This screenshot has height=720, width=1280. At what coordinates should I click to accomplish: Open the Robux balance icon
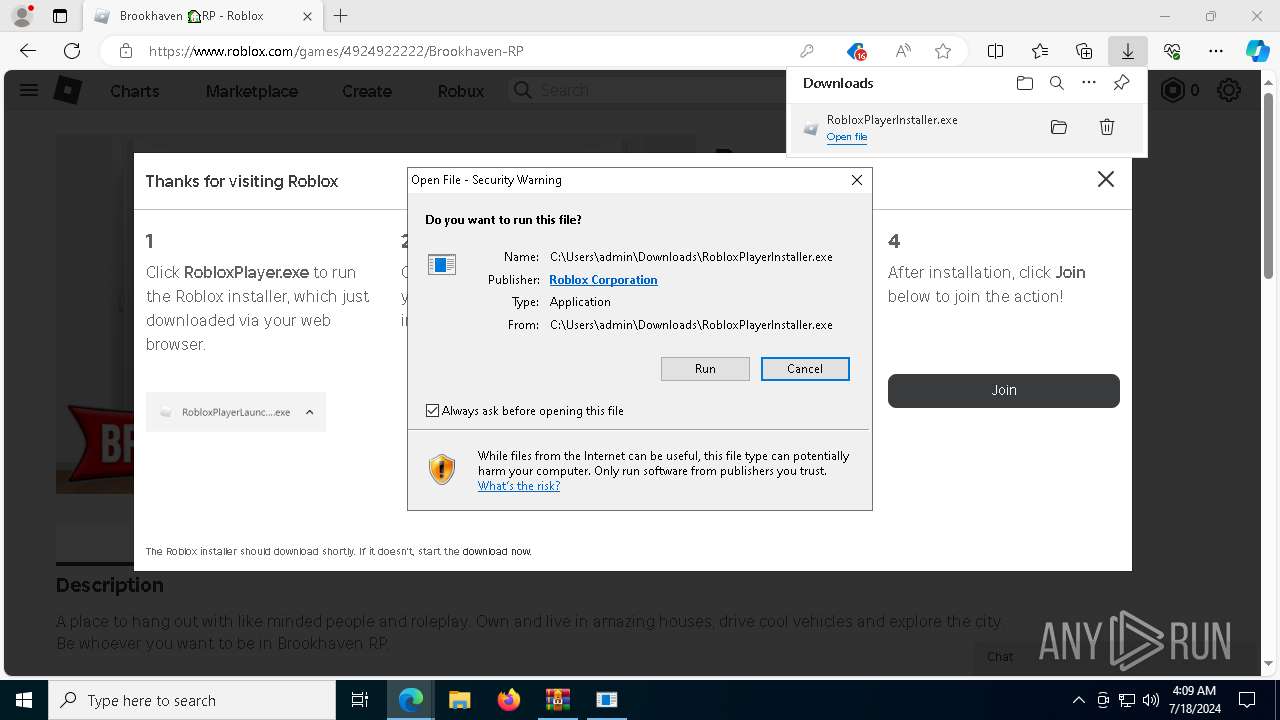[1172, 90]
